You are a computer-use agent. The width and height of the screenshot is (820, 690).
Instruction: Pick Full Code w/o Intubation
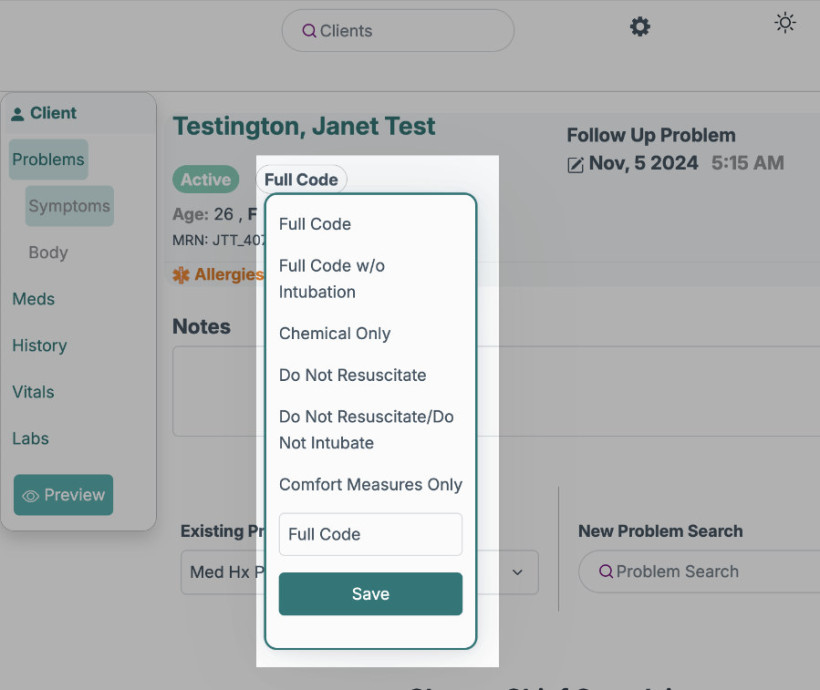(x=332, y=279)
